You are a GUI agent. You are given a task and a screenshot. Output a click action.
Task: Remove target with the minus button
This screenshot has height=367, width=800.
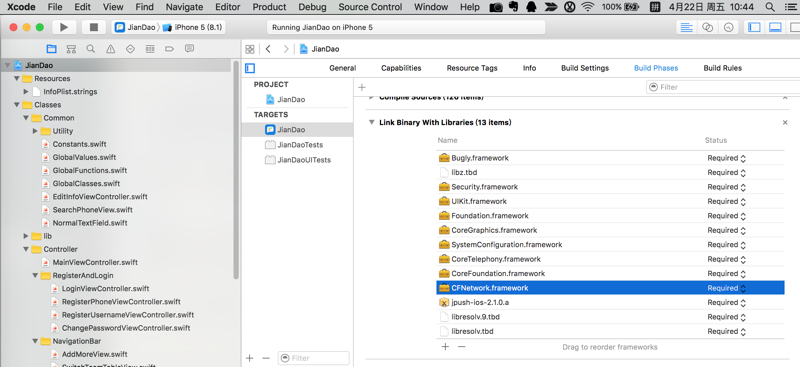click(x=265, y=358)
